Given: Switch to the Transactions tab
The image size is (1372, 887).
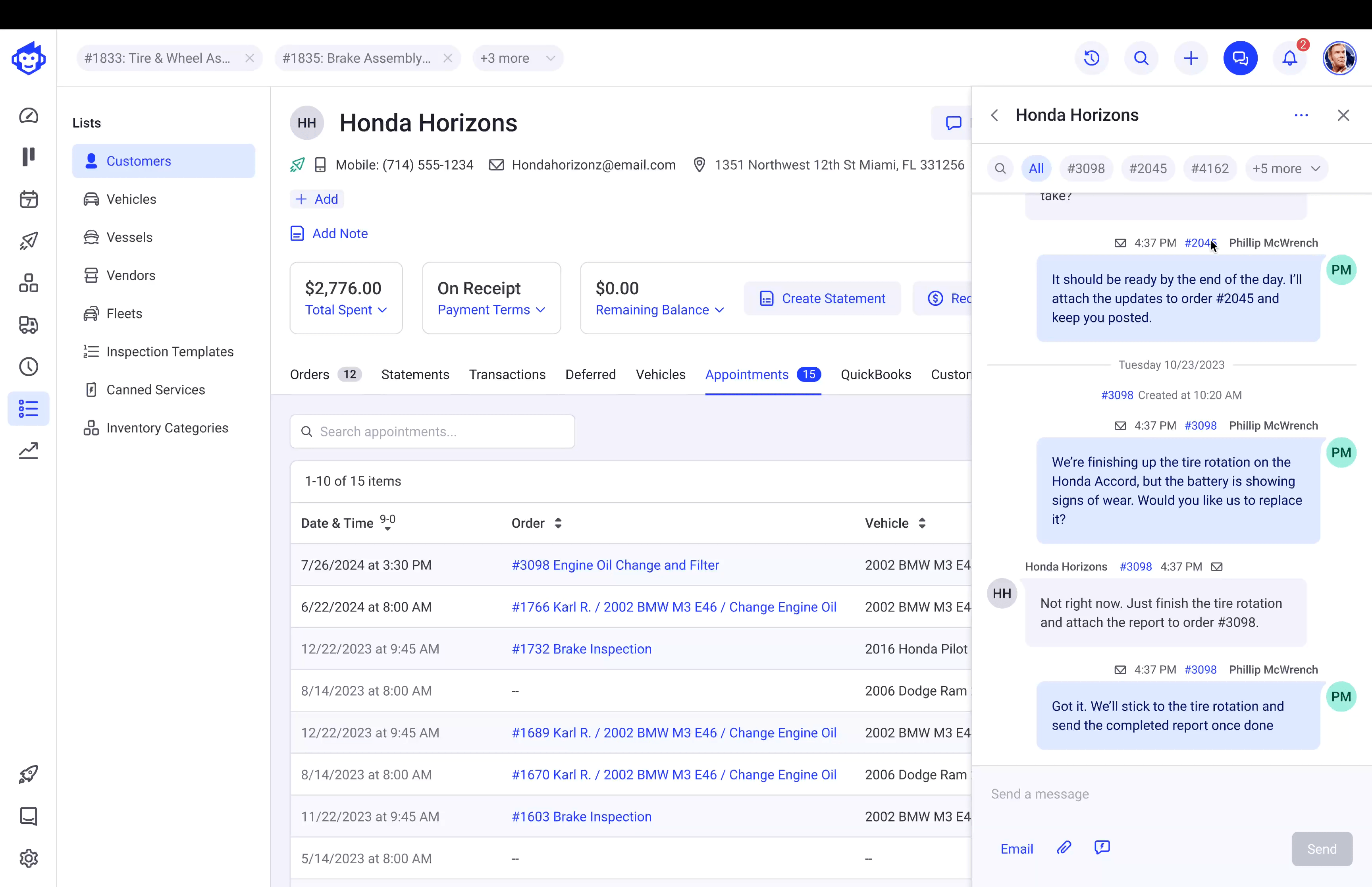Looking at the screenshot, I should click(x=507, y=374).
